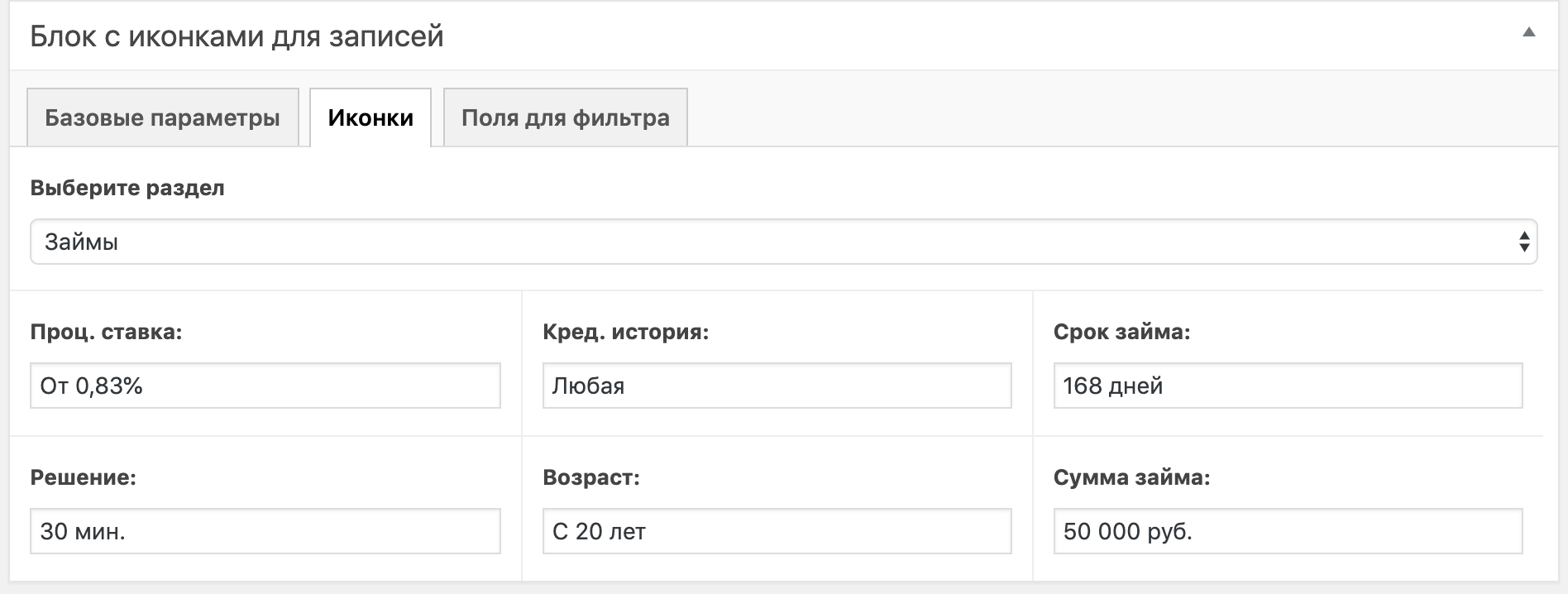The height and width of the screenshot is (594, 1568).
Task: Click the «Кред. история:» label
Action: [625, 332]
